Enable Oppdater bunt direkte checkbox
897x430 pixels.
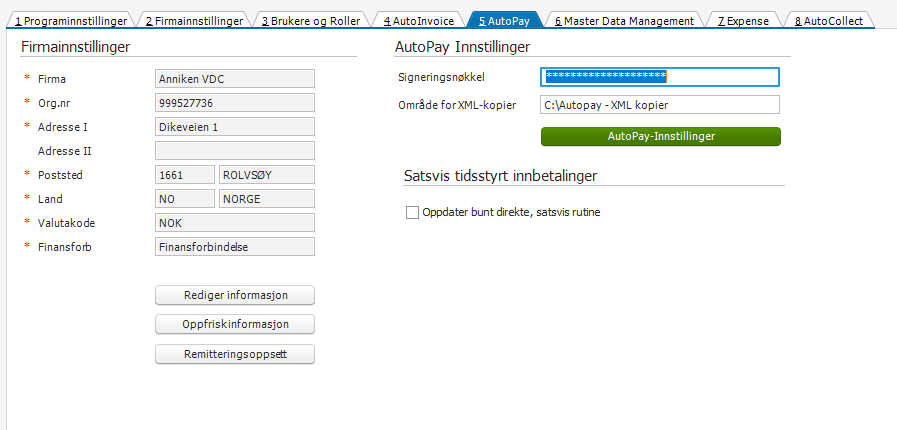click(x=413, y=212)
